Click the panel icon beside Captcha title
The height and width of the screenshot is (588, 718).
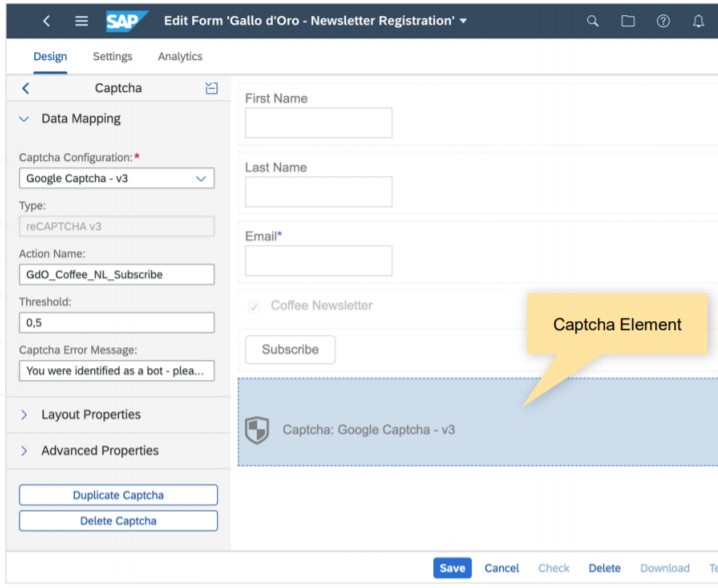coord(211,88)
